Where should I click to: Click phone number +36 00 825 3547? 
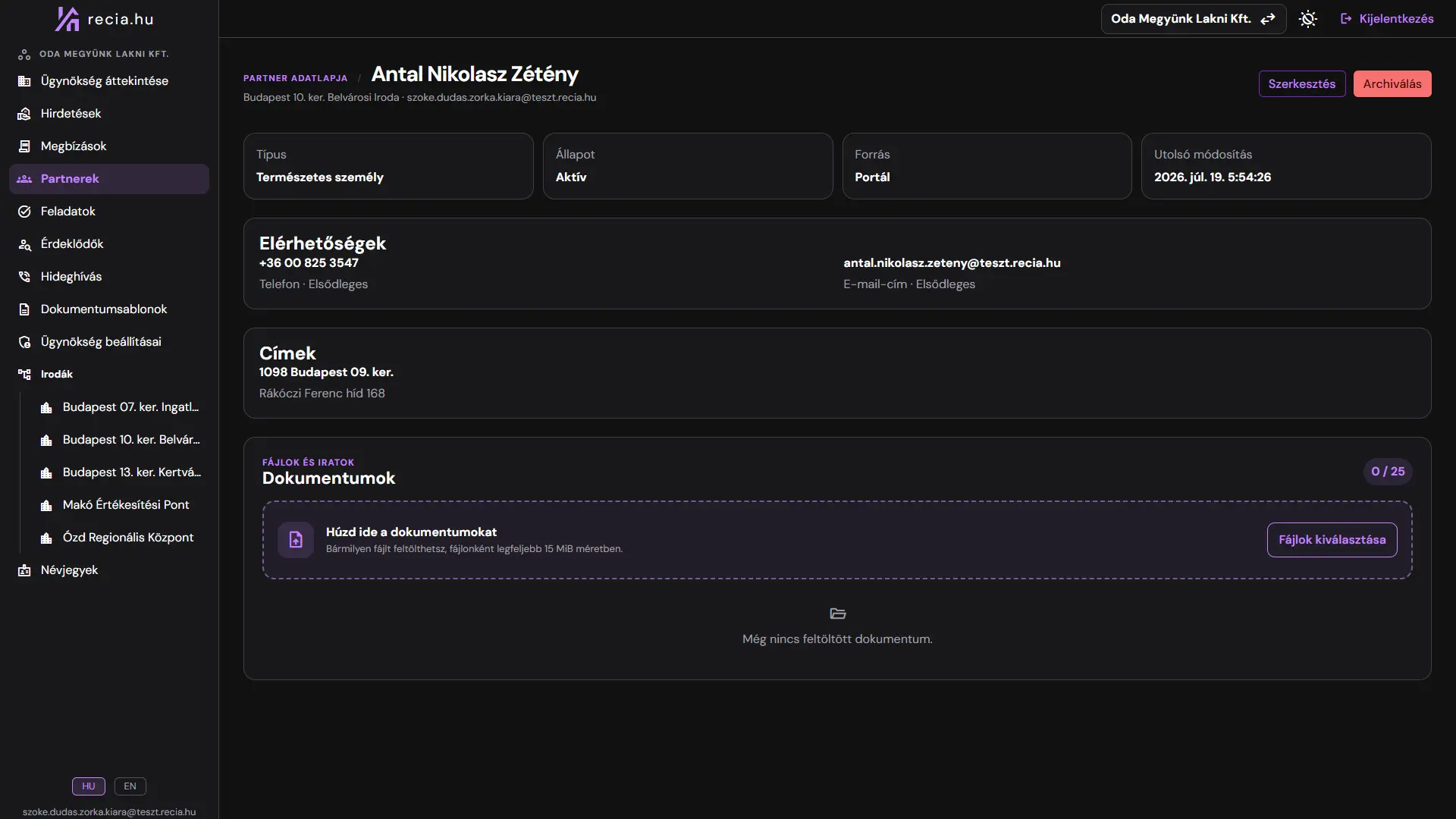point(309,263)
